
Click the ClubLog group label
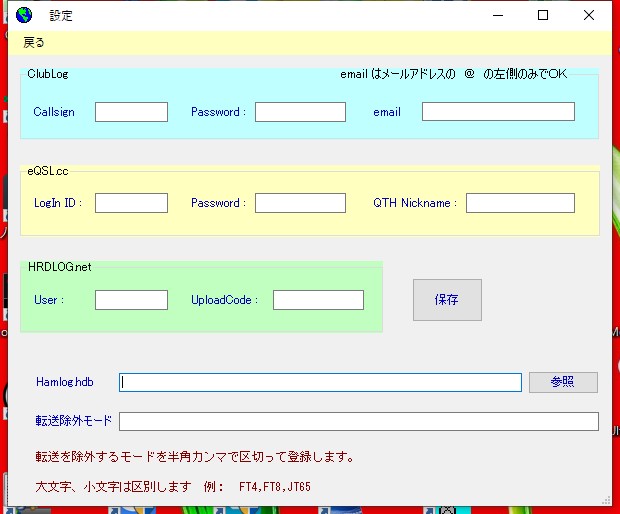48,74
